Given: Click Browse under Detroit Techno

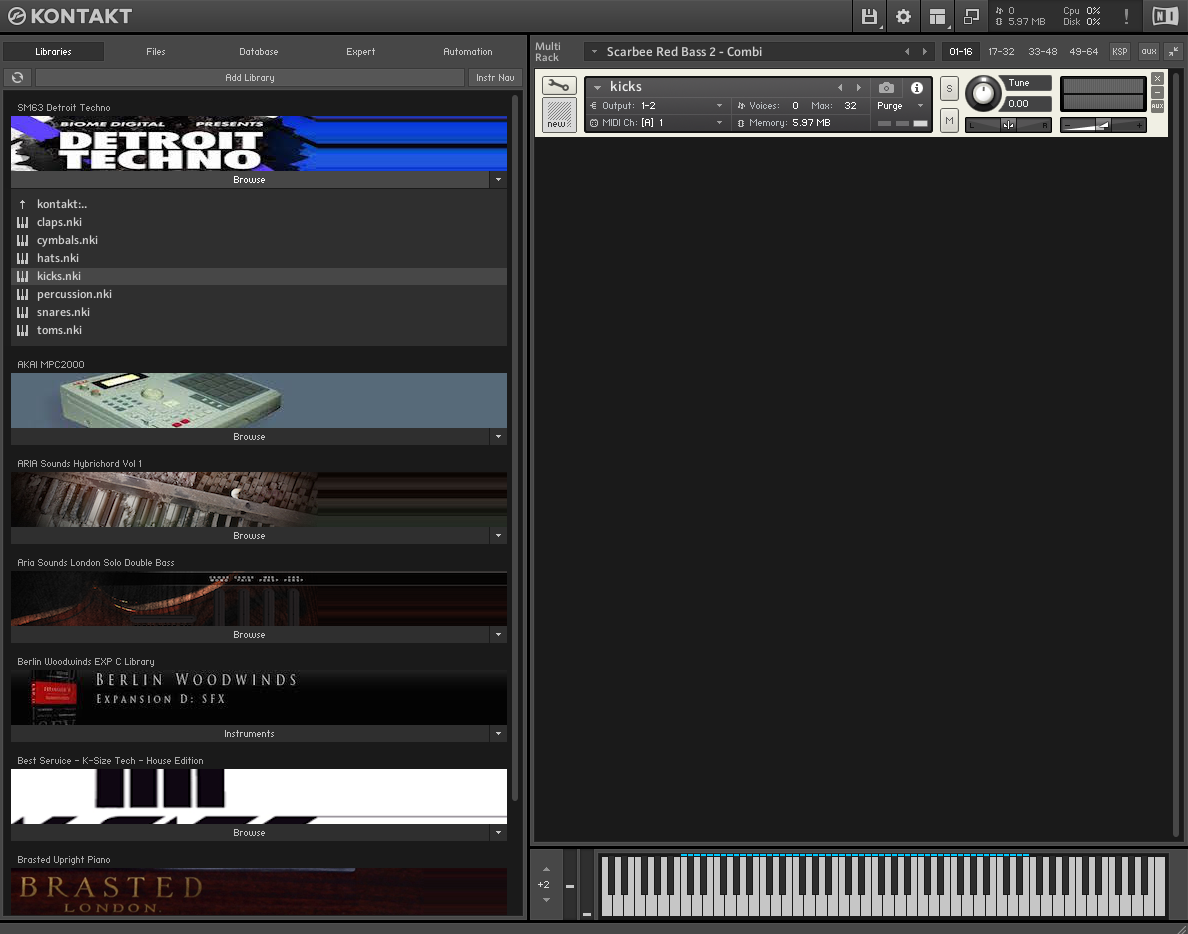Looking at the screenshot, I should [250, 180].
